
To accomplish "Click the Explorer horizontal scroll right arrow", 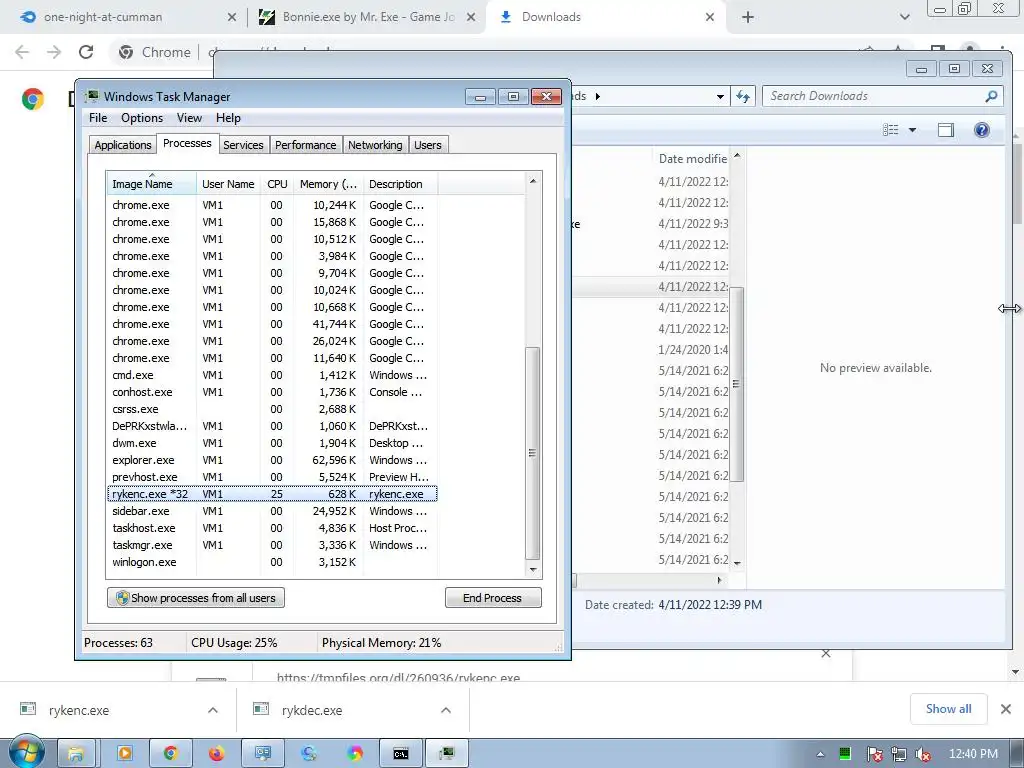I will point(719,580).
